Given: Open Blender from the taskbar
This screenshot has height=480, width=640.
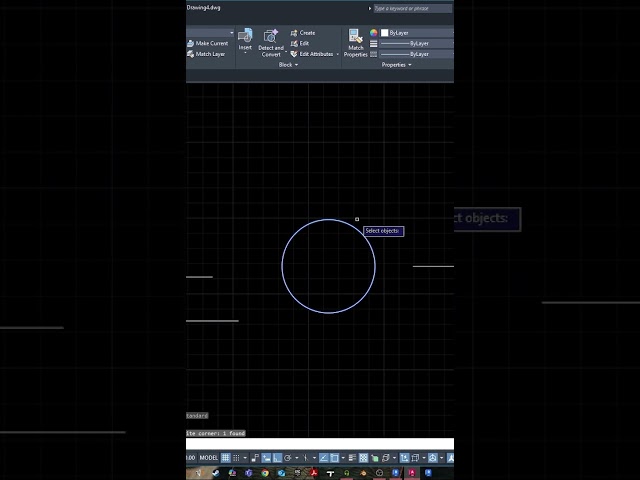Looking at the screenshot, I should click(363, 473).
